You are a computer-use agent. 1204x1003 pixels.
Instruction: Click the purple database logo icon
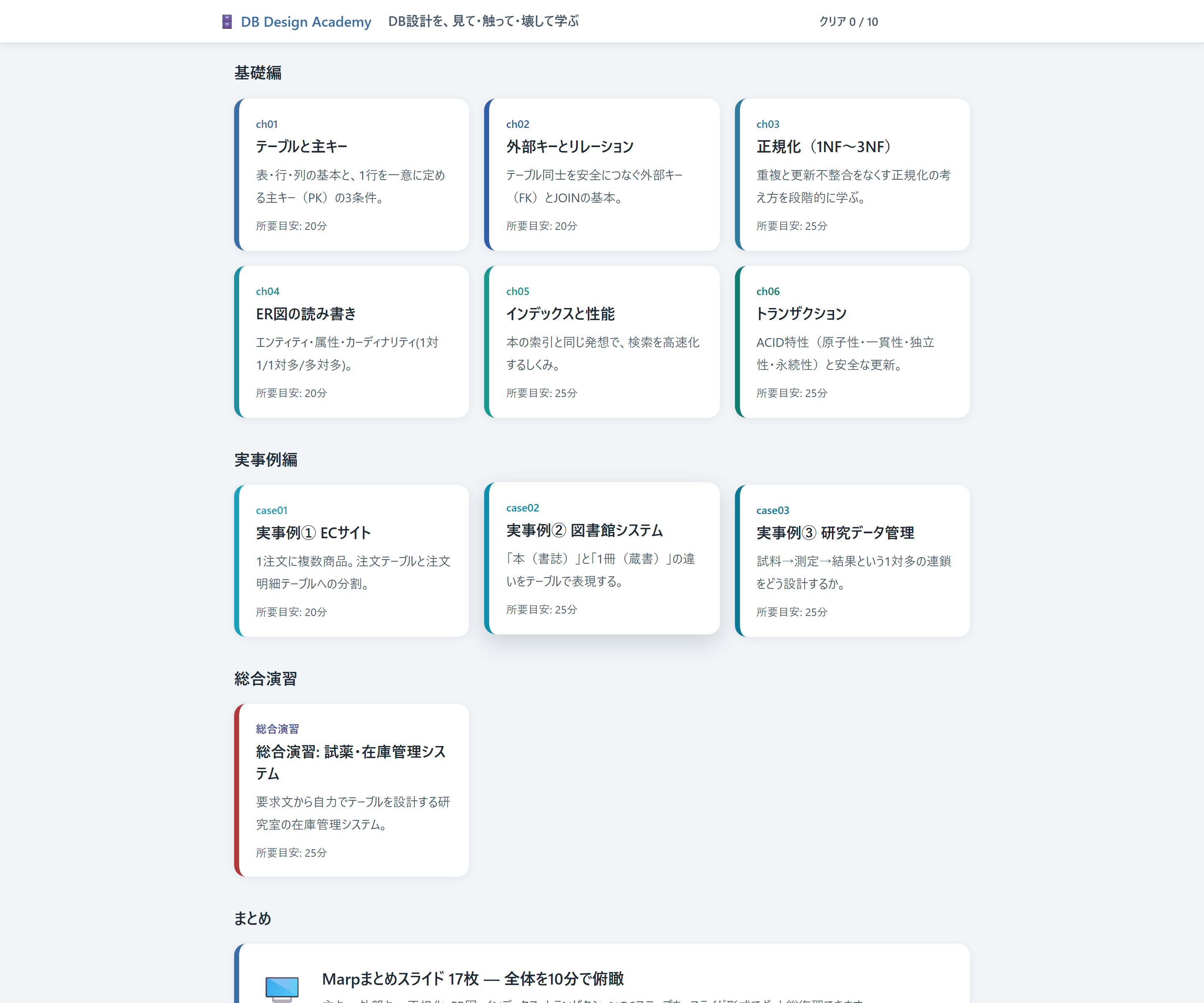tap(227, 22)
